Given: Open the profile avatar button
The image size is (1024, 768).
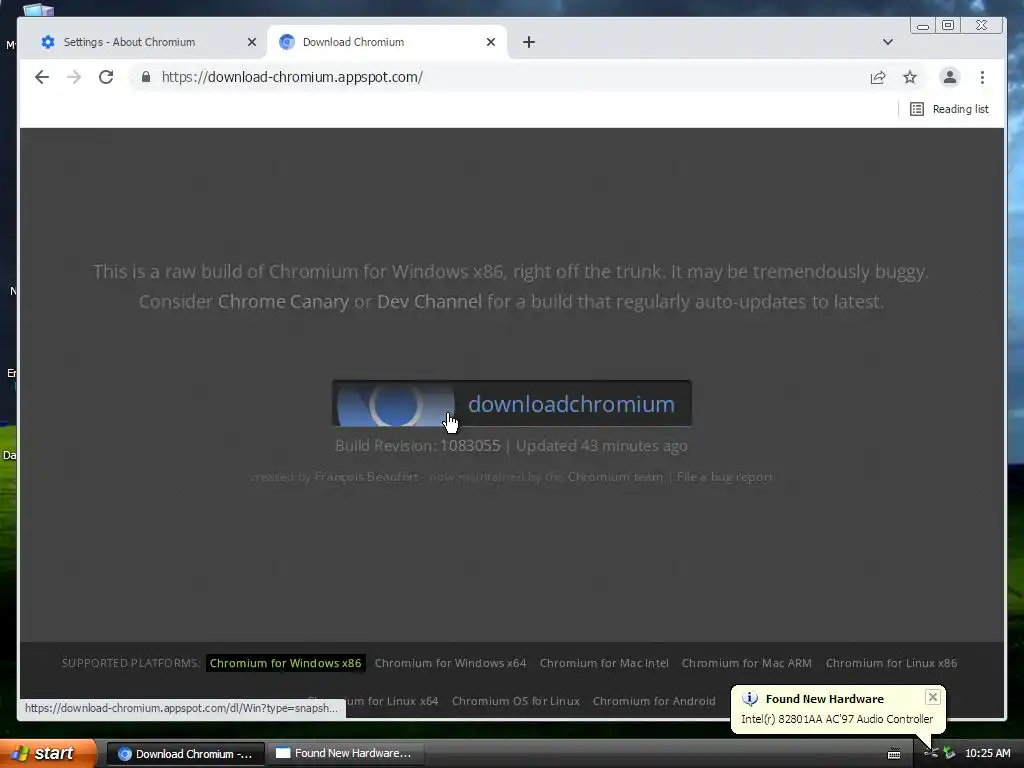Looking at the screenshot, I should click(950, 77).
